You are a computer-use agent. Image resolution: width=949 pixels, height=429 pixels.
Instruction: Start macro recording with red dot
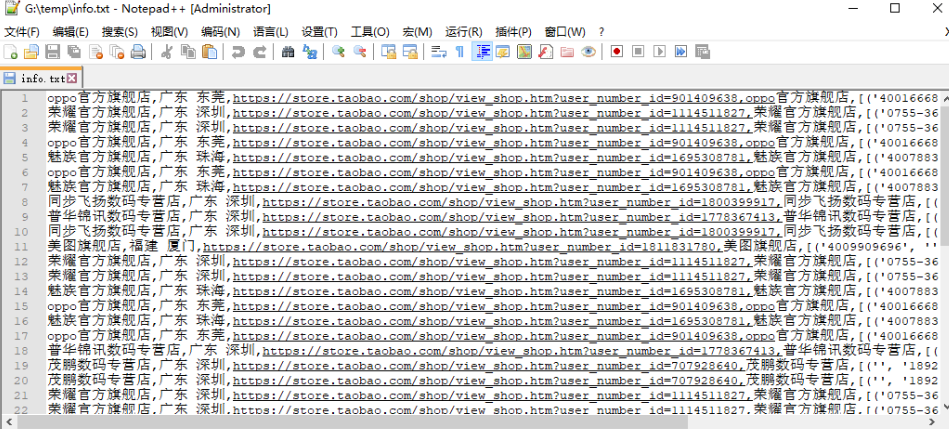(616, 52)
